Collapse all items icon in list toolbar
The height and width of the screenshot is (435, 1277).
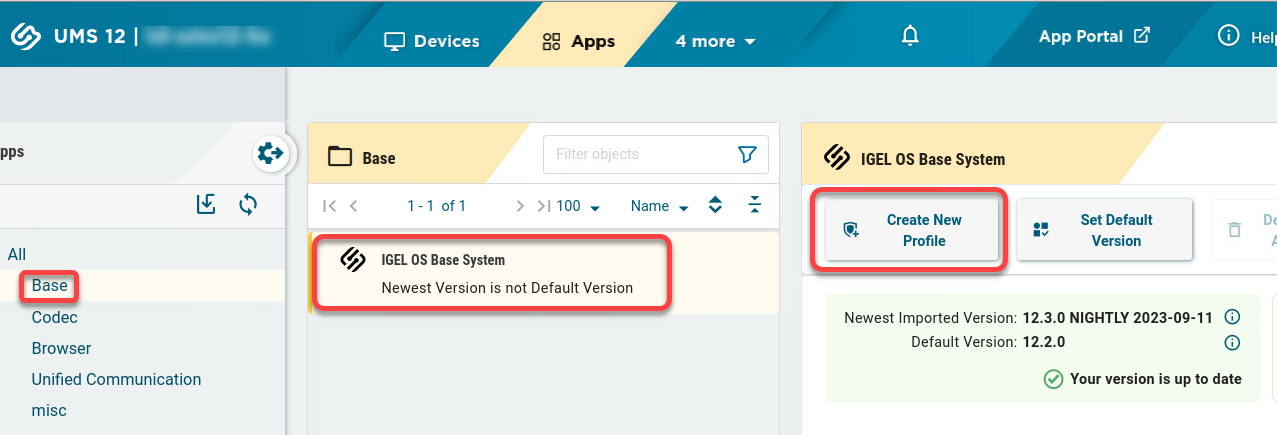755,205
